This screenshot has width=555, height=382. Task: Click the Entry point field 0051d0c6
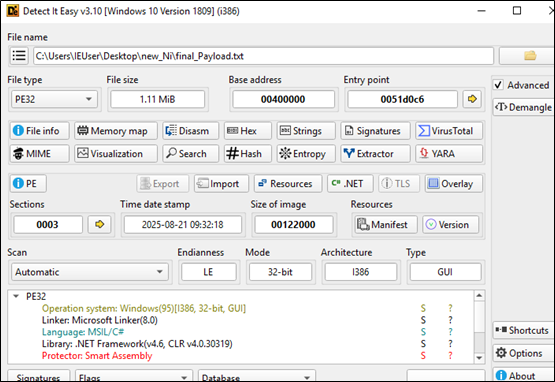pos(402,99)
